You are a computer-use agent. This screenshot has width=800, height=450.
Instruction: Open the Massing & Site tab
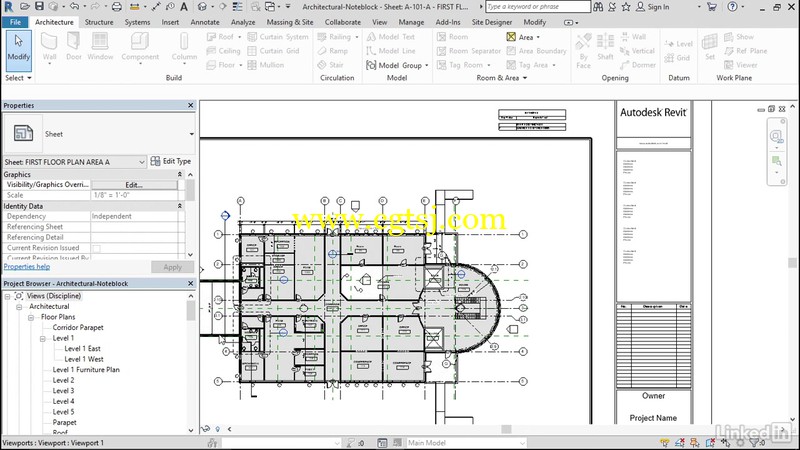pos(290,22)
